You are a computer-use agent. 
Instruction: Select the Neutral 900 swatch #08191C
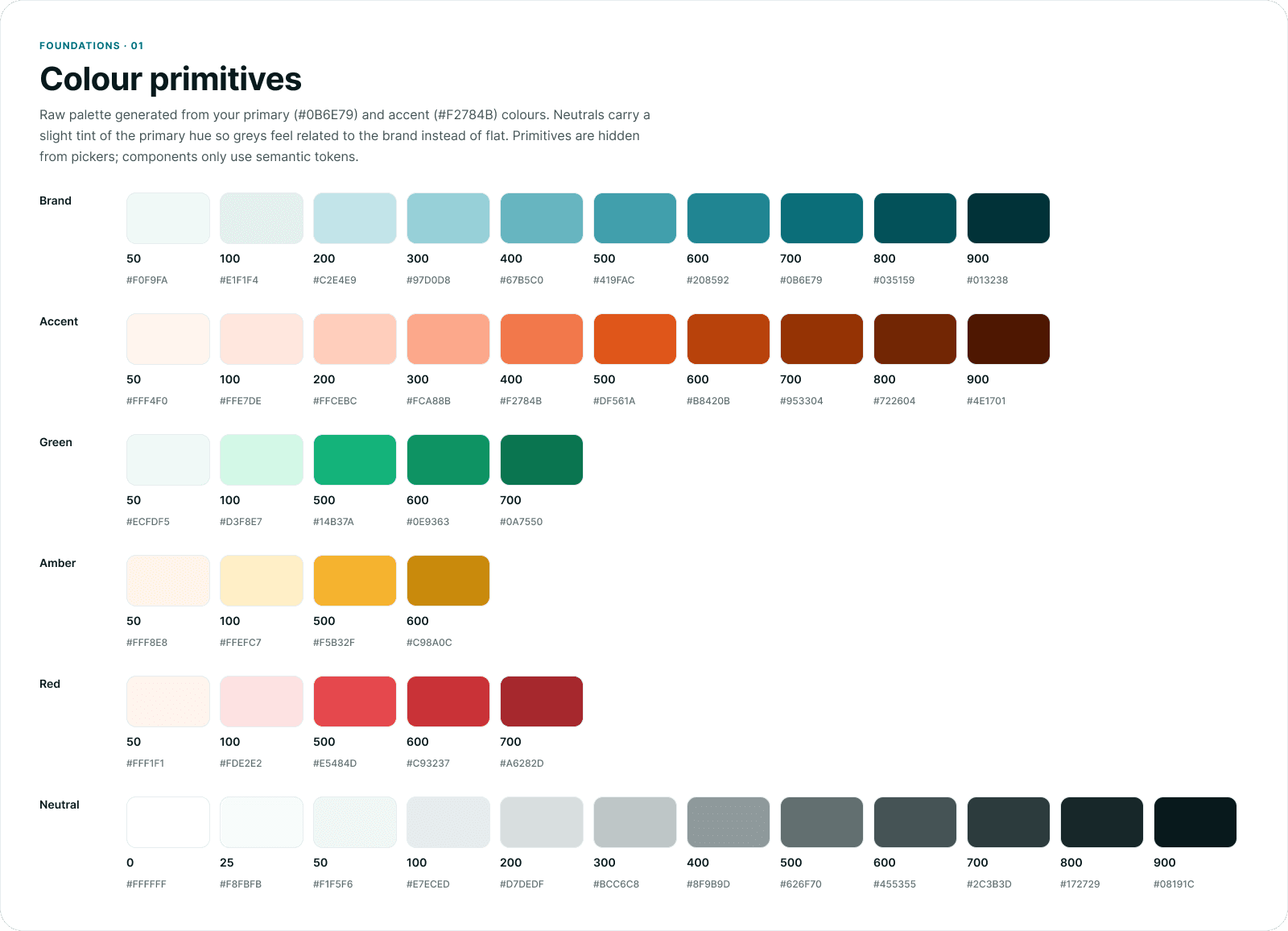[1195, 822]
